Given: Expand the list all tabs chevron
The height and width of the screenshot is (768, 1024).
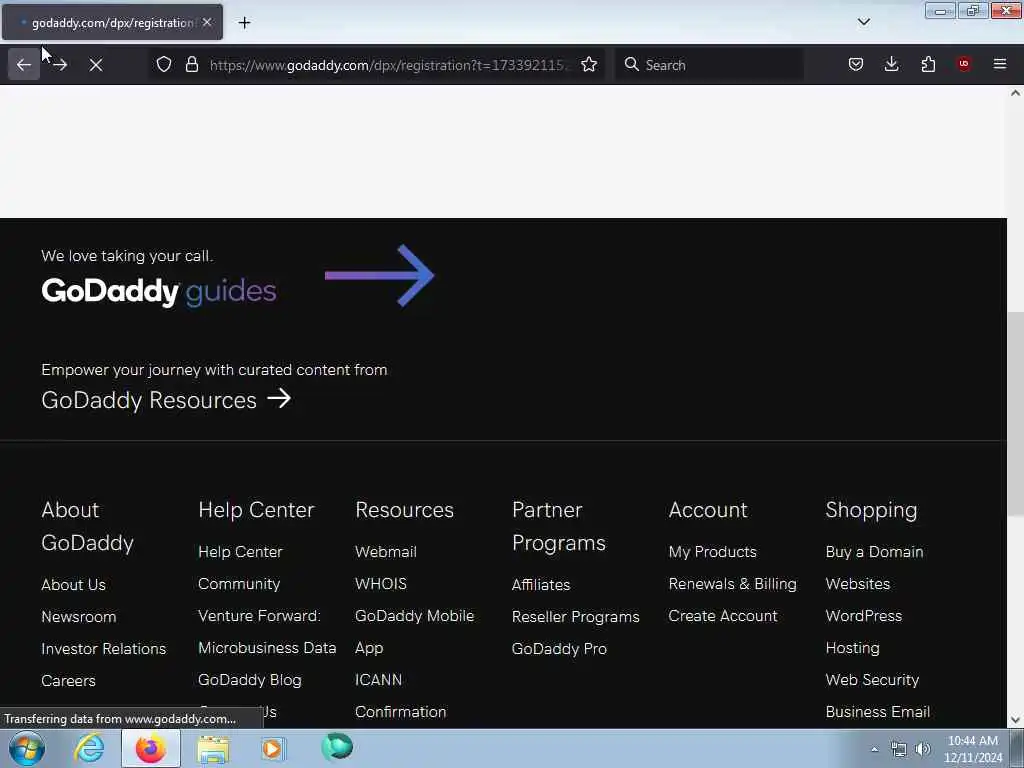Looking at the screenshot, I should [863, 22].
